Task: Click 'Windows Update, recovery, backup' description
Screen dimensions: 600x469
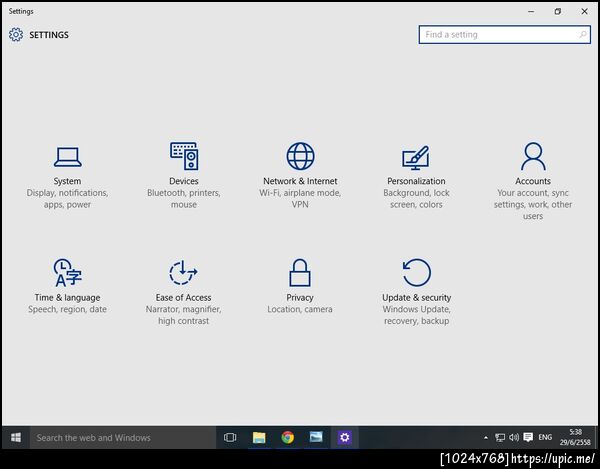Action: [x=416, y=315]
